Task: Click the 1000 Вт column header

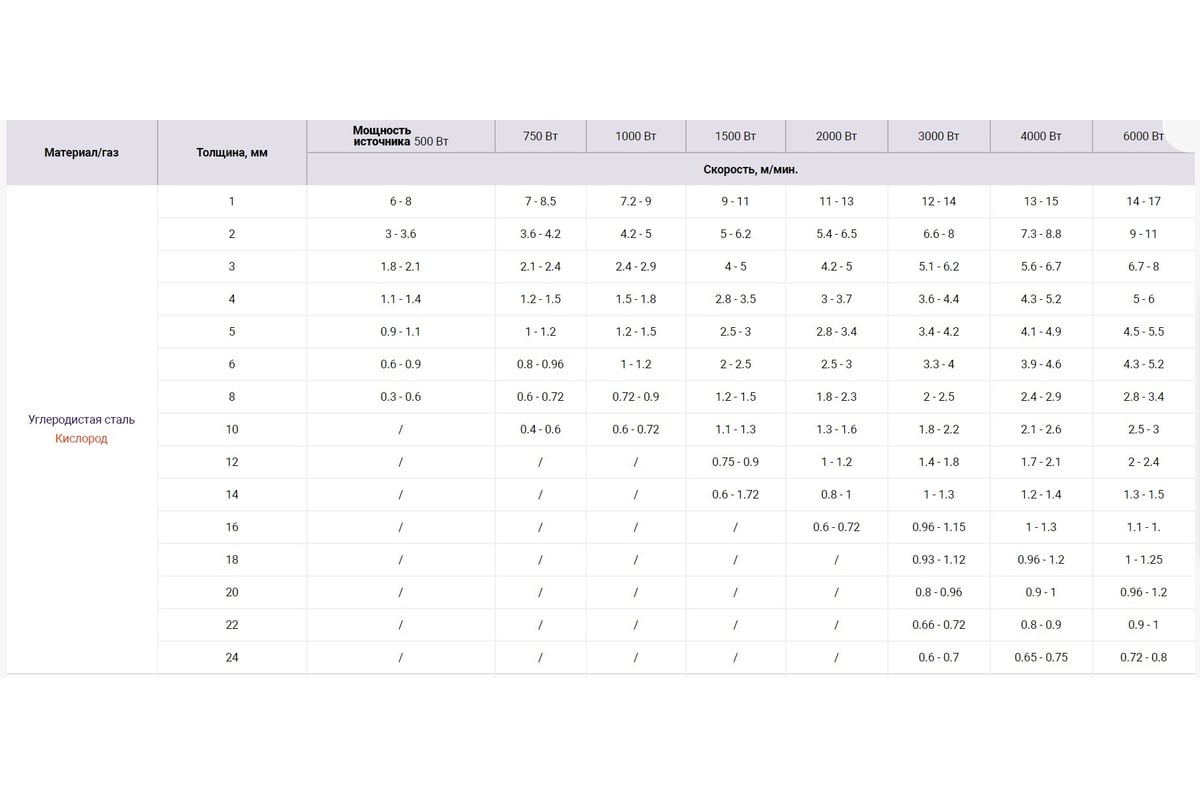Action: (636, 136)
